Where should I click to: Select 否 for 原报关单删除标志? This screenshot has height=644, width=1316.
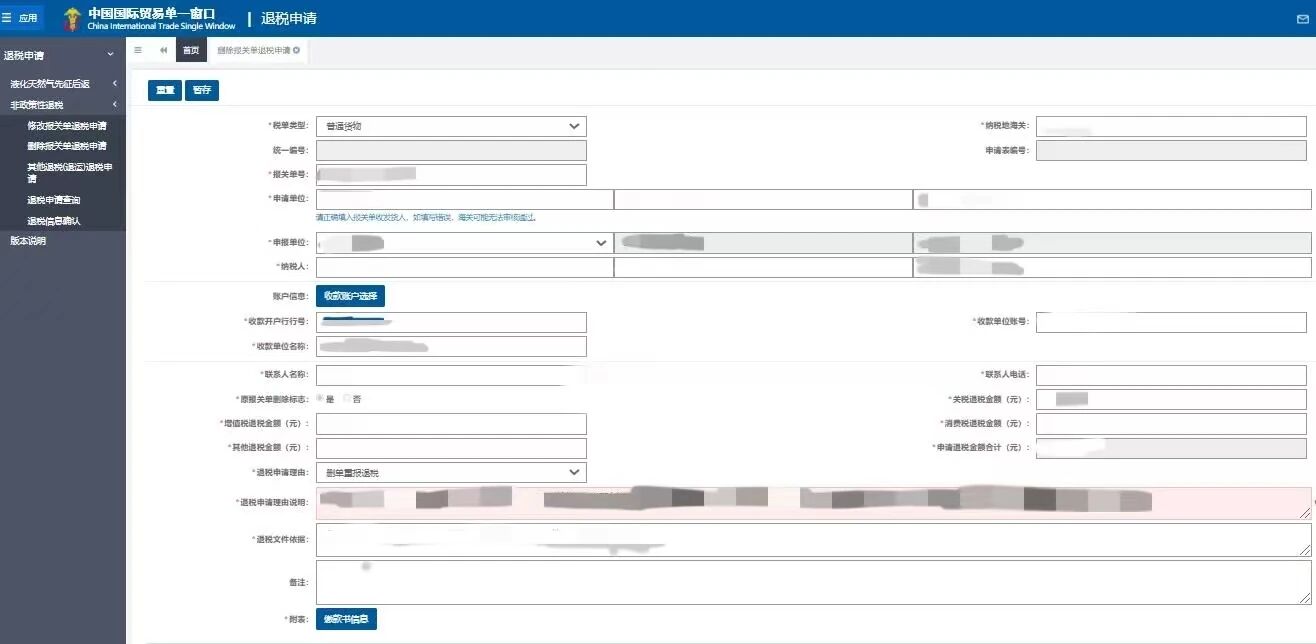347,398
